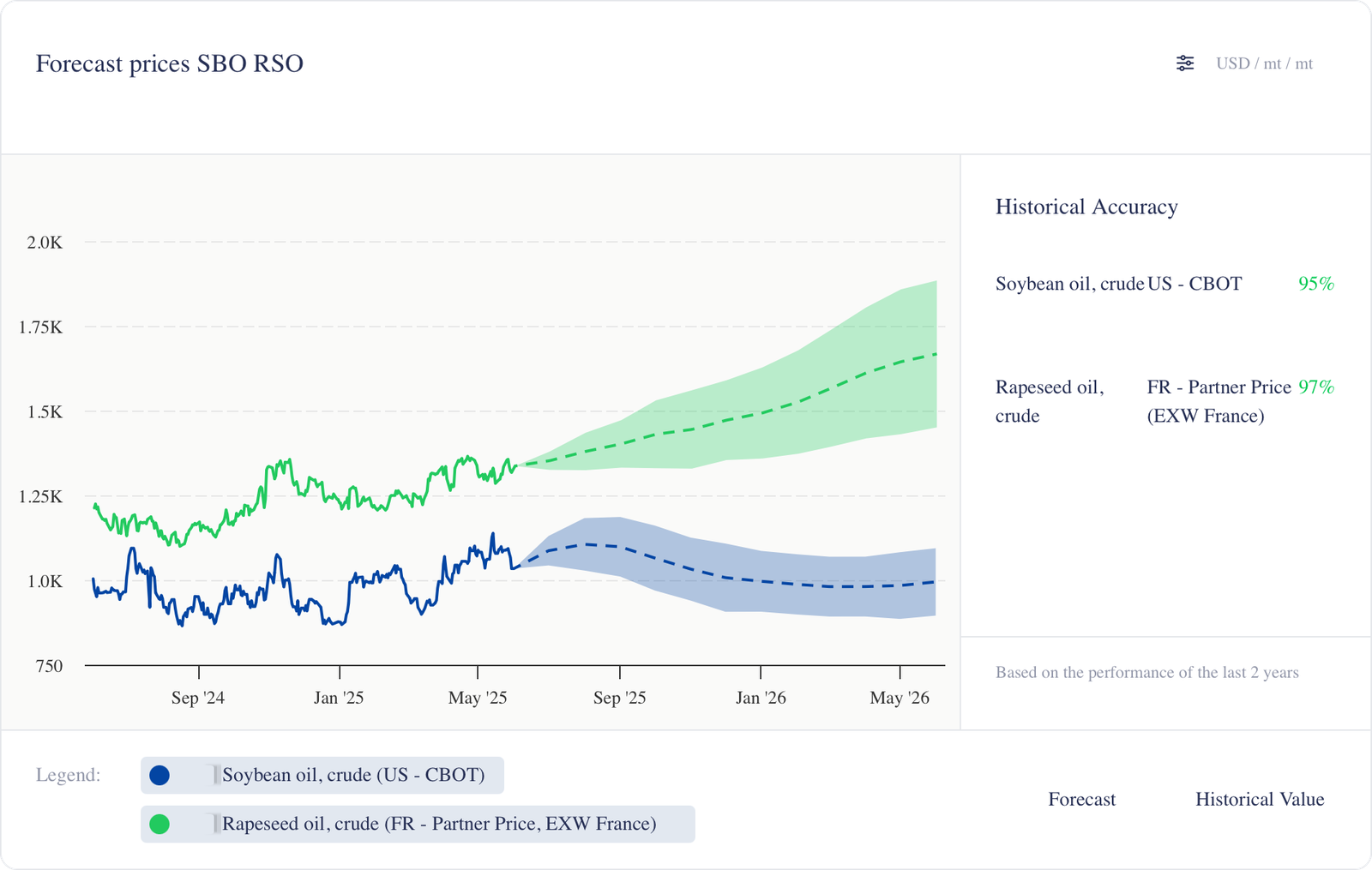Screen dimensions: 1372x870
Task: Click the Jan '26 x-axis tick label
Action: [761, 698]
